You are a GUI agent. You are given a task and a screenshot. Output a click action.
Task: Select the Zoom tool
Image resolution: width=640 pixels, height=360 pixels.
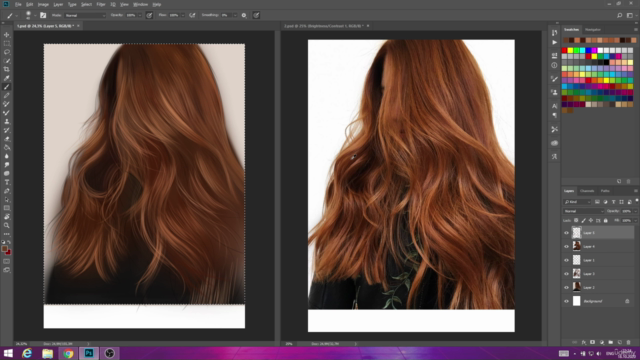click(x=7, y=225)
